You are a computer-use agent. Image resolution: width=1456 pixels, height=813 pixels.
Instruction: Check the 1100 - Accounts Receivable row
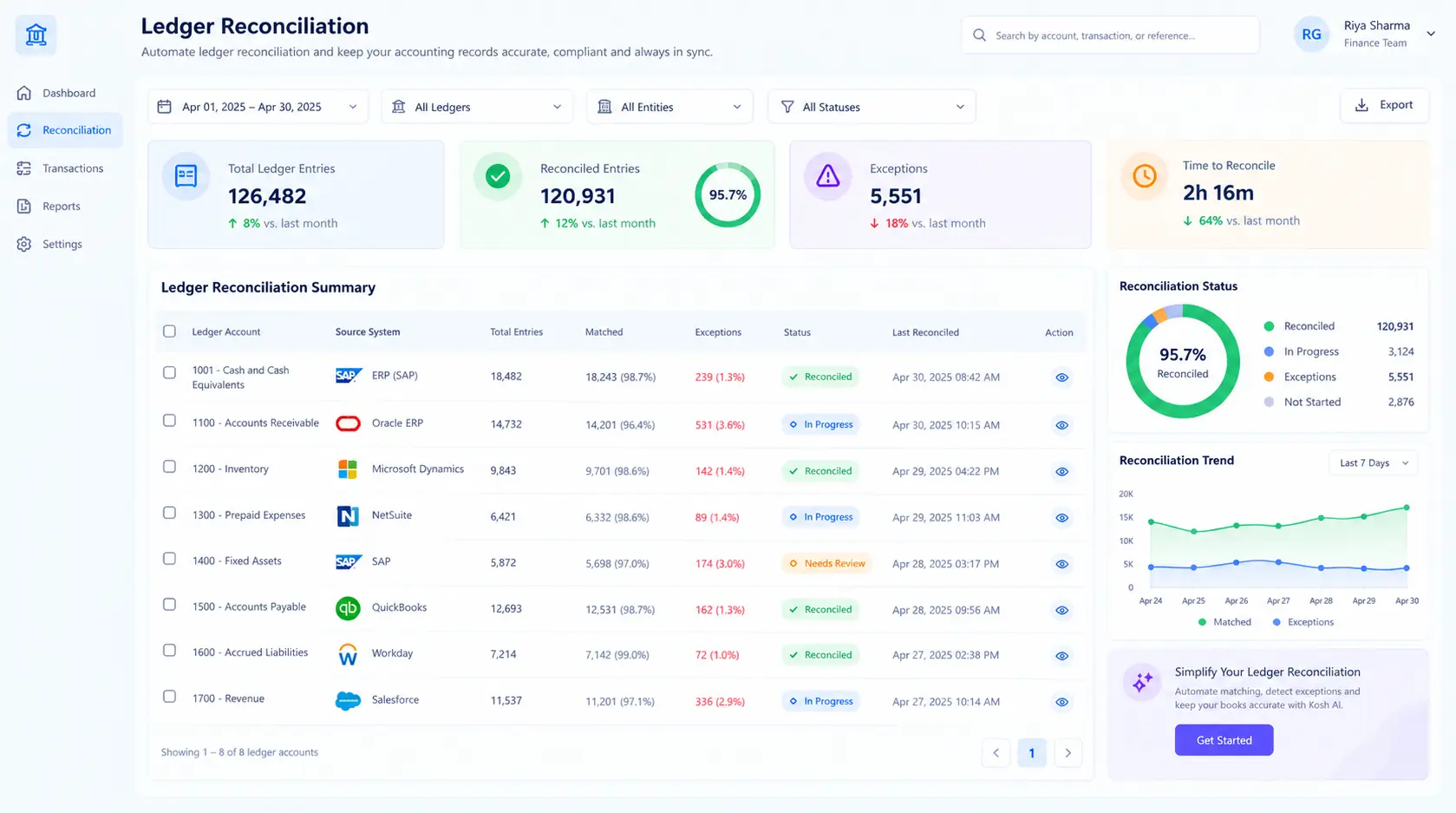pyautogui.click(x=169, y=421)
